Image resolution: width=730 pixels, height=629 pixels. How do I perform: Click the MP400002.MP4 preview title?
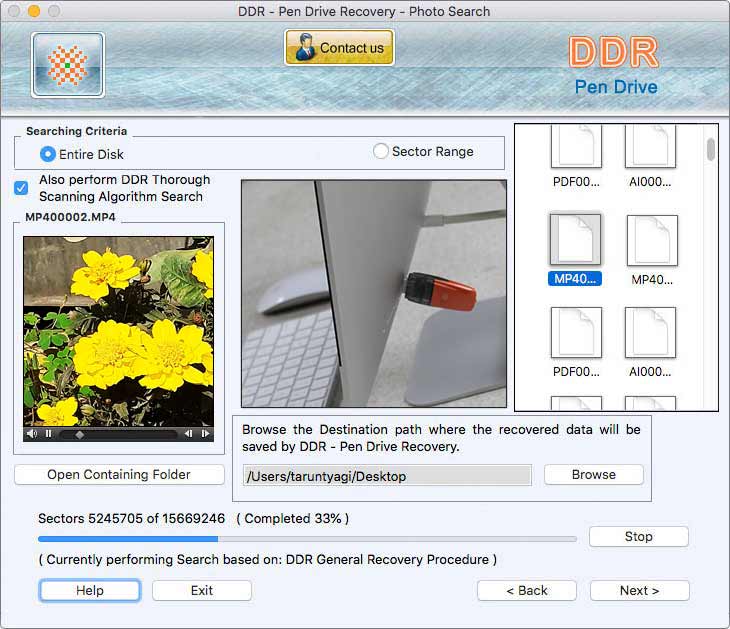(x=70, y=217)
